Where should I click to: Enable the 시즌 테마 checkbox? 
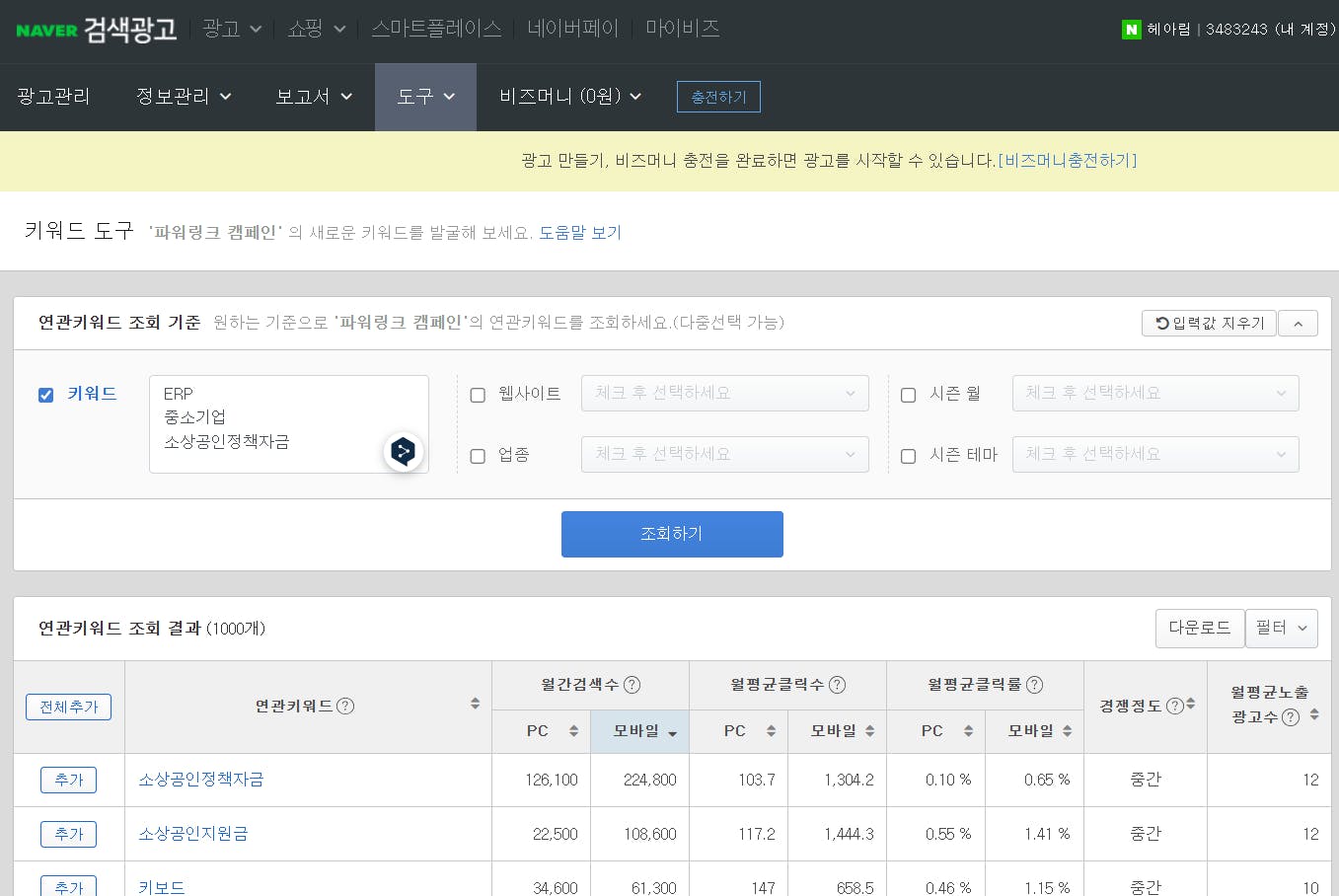tap(908, 456)
